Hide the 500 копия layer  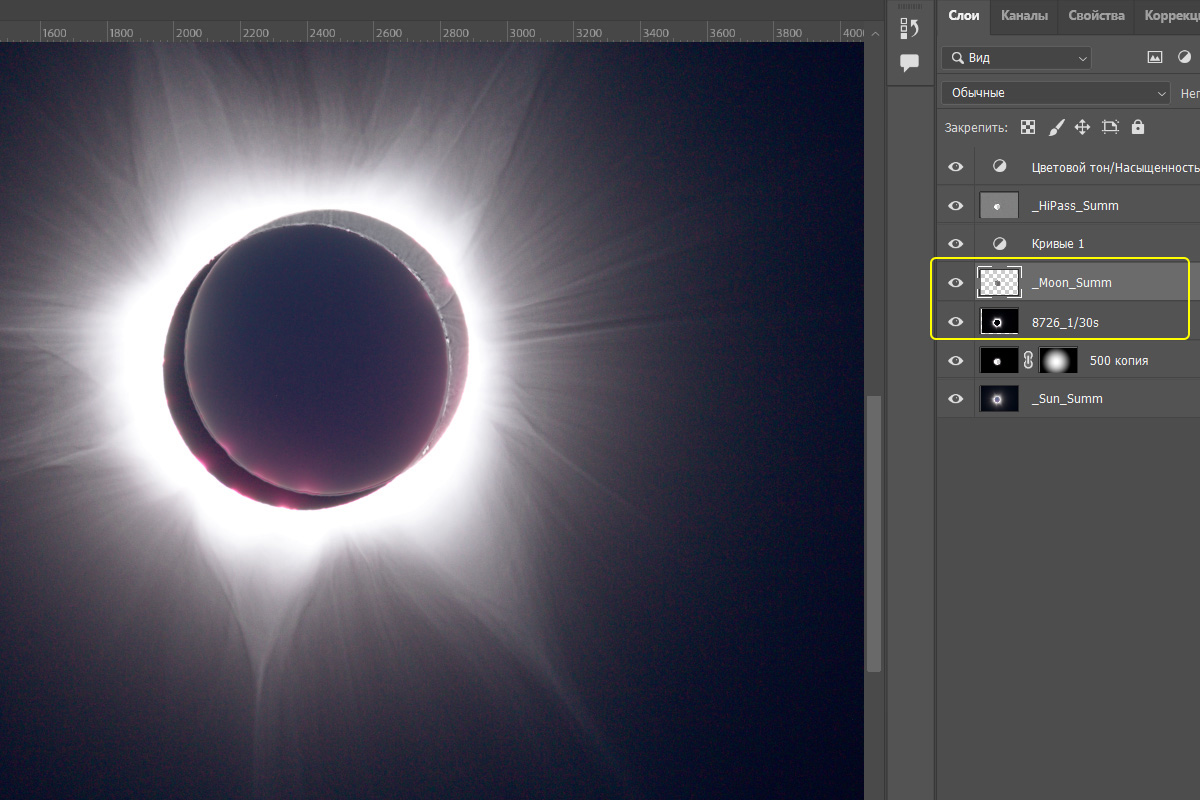click(x=956, y=360)
